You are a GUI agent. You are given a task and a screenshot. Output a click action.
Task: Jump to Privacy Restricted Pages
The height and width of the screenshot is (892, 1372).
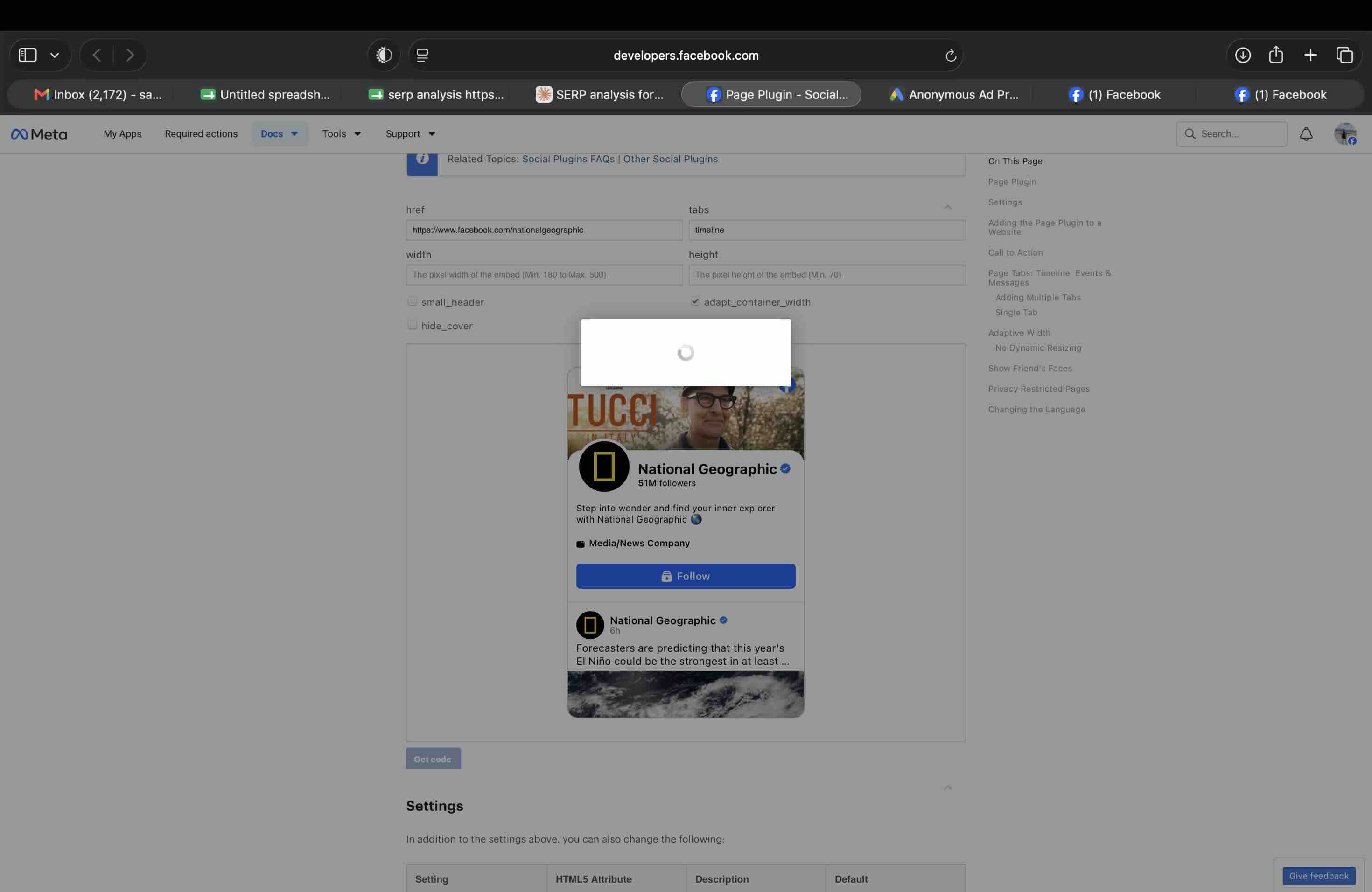coord(1039,389)
